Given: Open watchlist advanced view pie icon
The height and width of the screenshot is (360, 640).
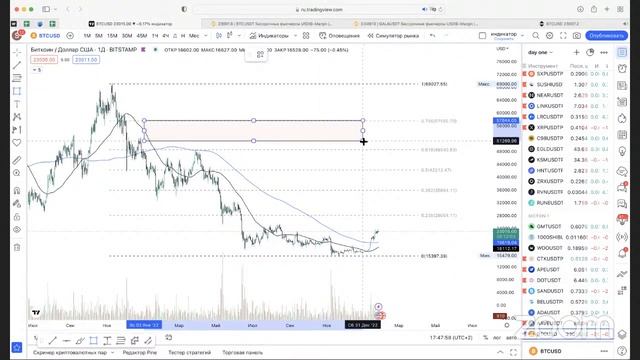Looking at the screenshot, I should tap(590, 52).
